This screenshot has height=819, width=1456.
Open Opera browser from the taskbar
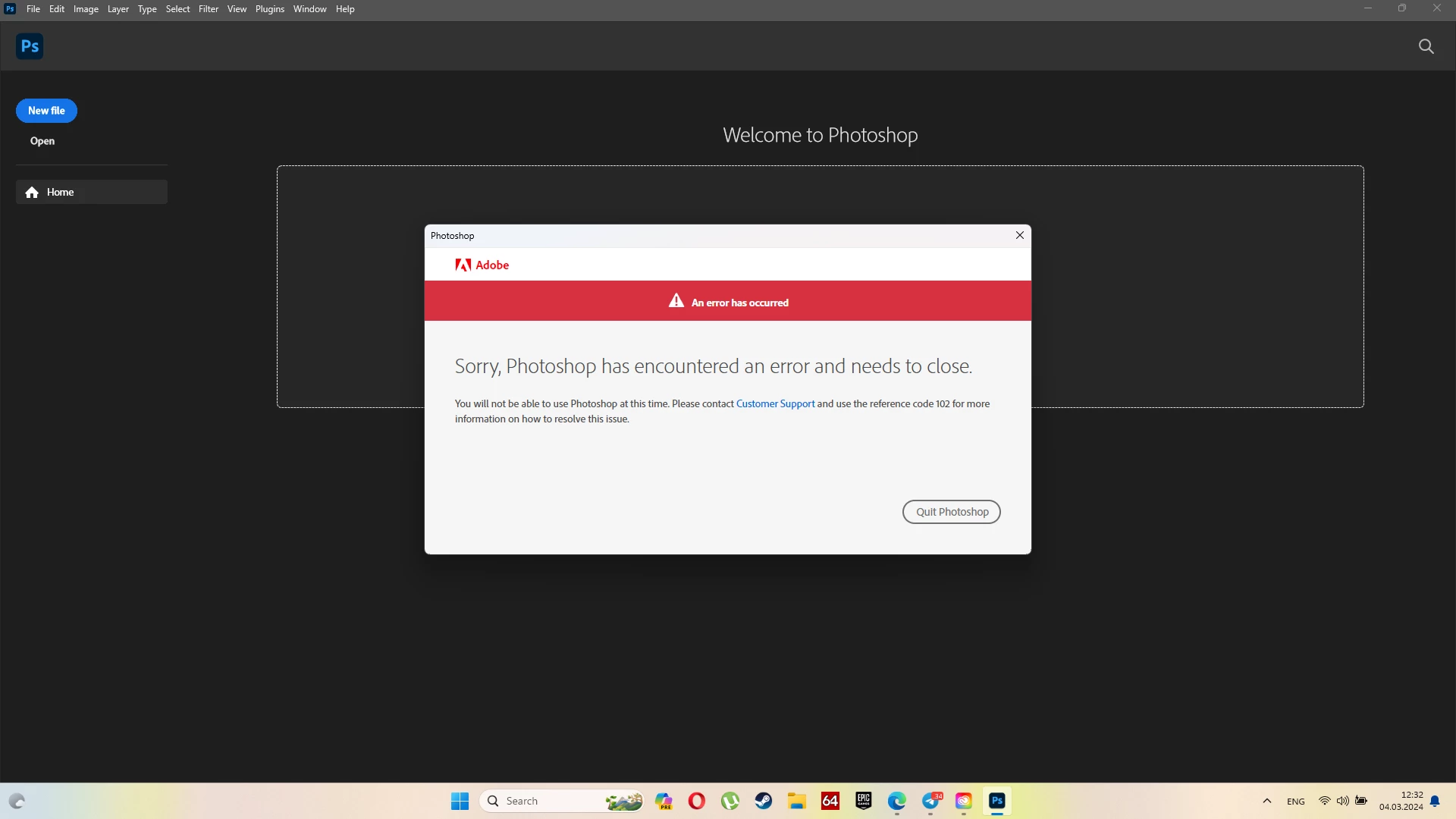696,801
